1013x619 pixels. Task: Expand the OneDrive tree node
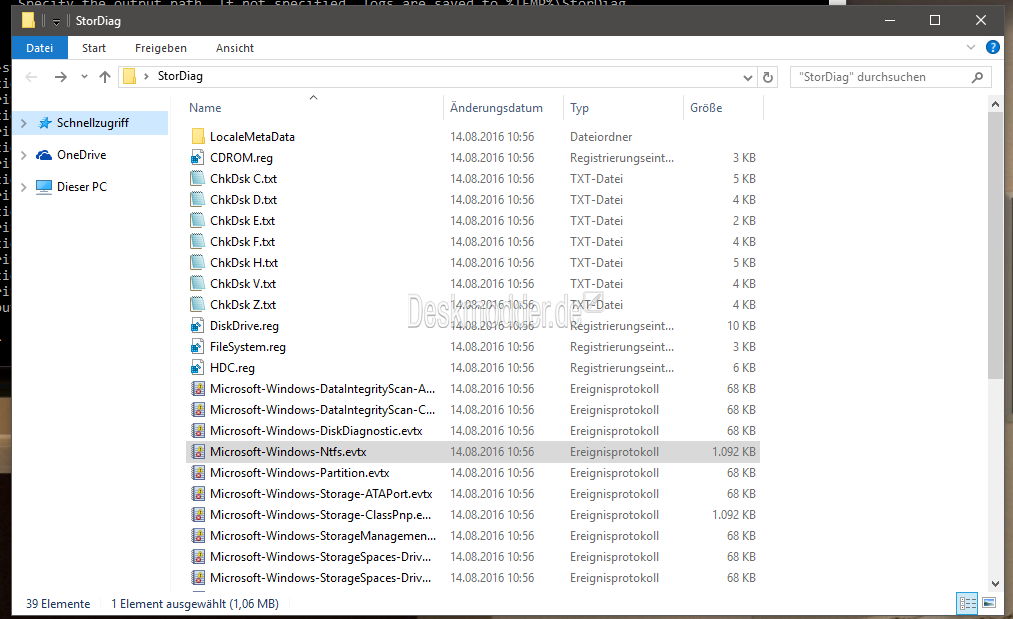[x=24, y=155]
